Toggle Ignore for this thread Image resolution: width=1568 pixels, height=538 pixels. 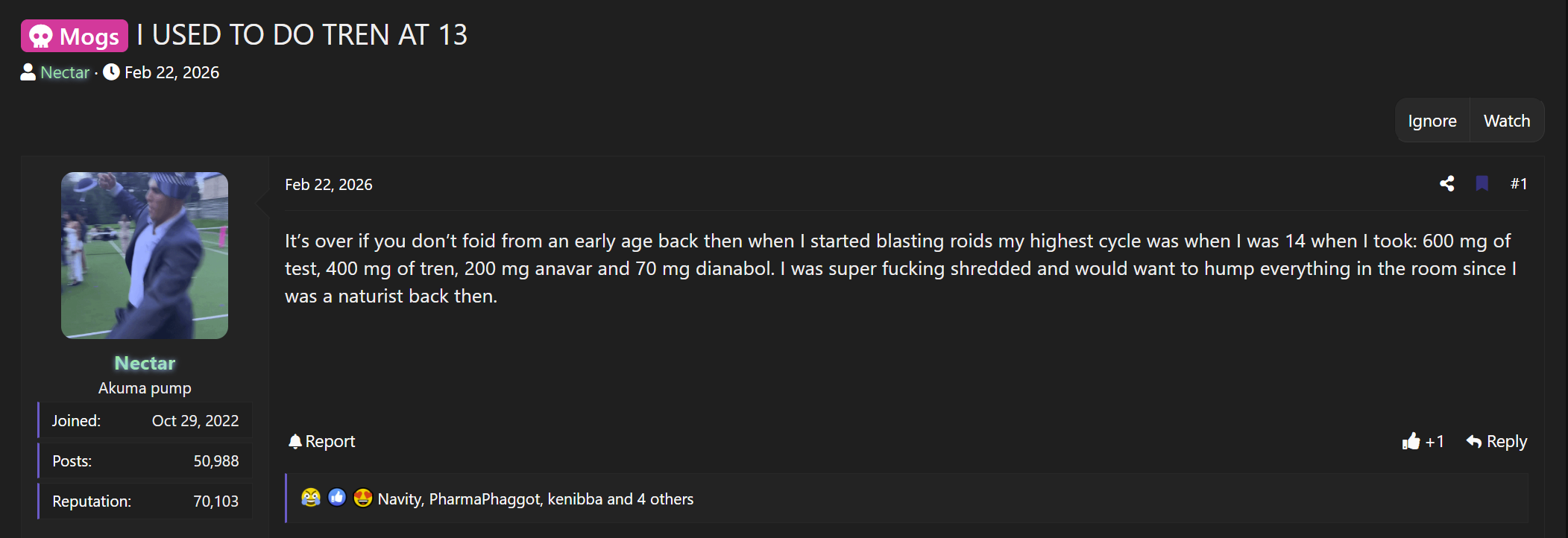(x=1432, y=120)
